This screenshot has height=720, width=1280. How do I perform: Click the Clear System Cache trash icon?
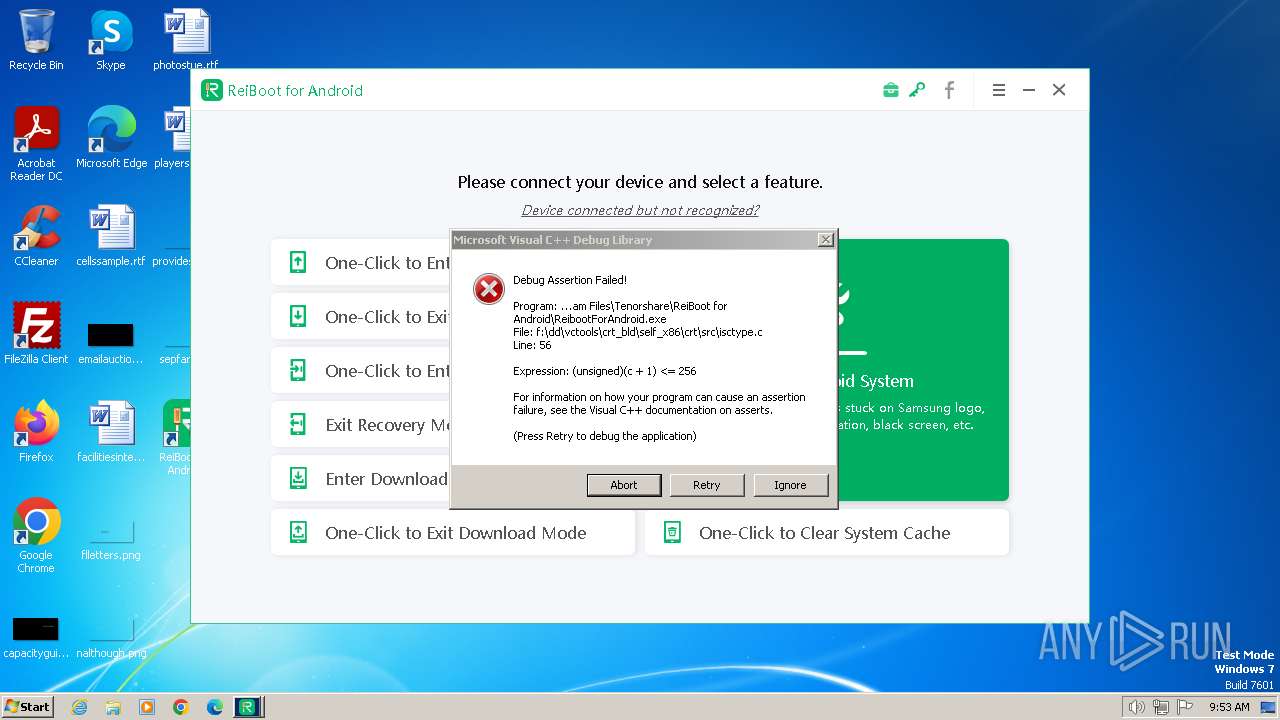coord(673,533)
